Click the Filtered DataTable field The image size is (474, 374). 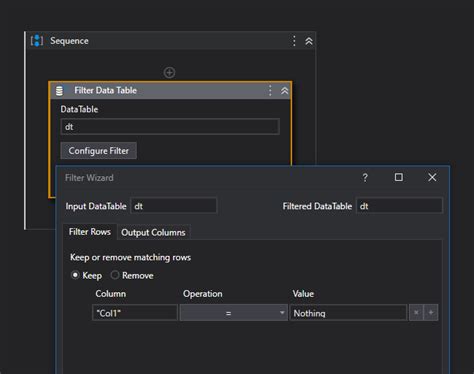pyautogui.click(x=399, y=206)
